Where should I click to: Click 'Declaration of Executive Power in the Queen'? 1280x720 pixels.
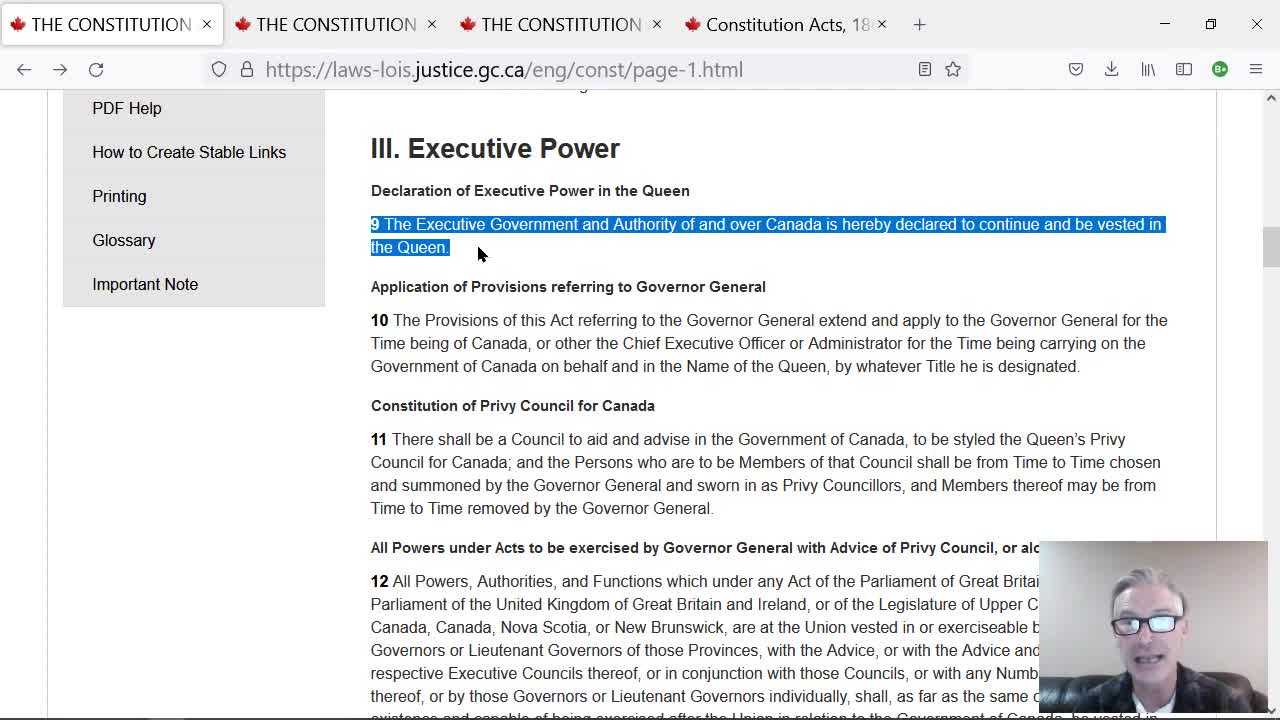[530, 190]
